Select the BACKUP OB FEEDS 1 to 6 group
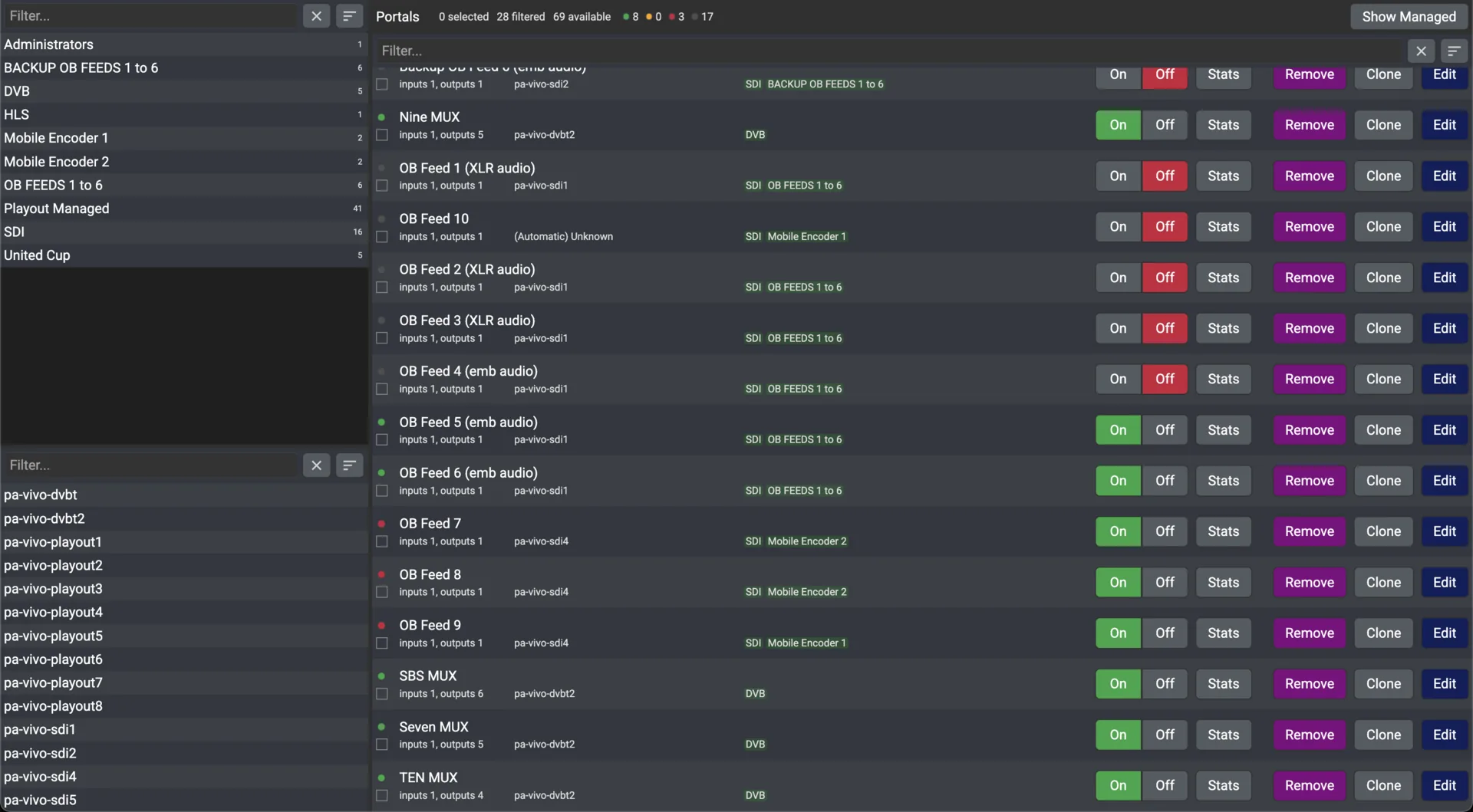 point(184,68)
